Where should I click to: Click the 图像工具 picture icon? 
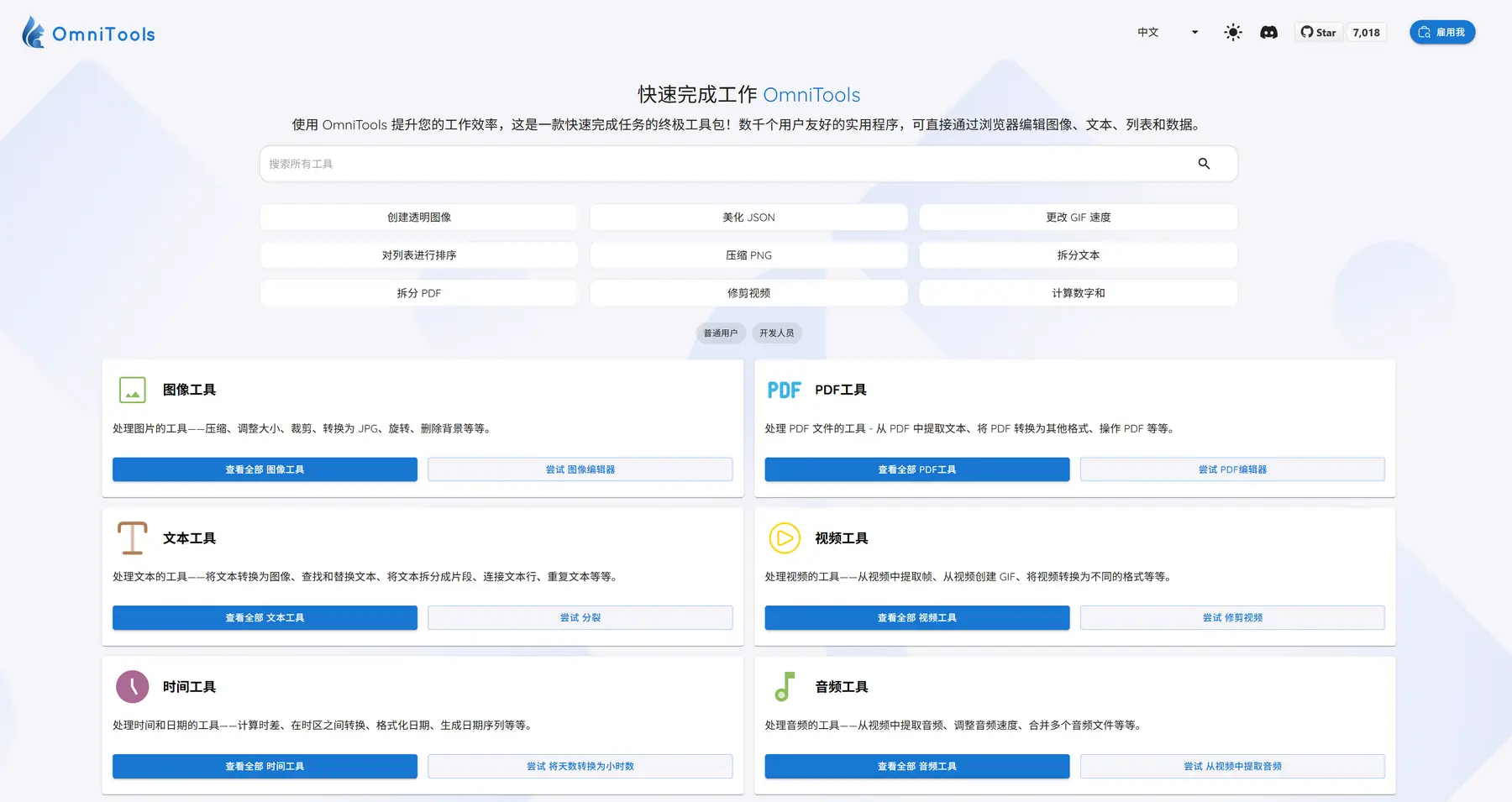[133, 390]
